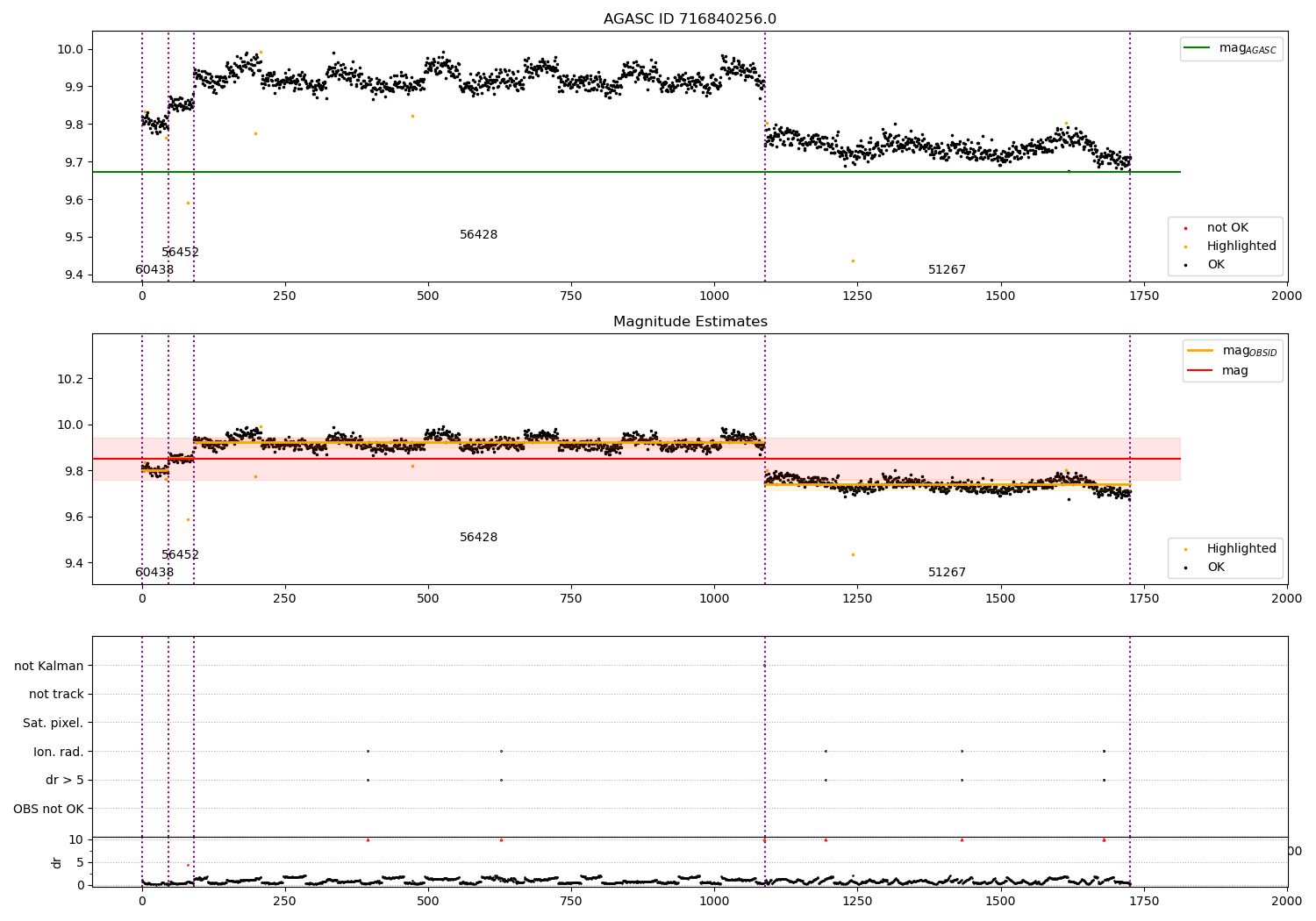The width and height of the screenshot is (1316, 921).
Task: Select the mag AGASC legend entry in top plot
Action: (1231, 48)
